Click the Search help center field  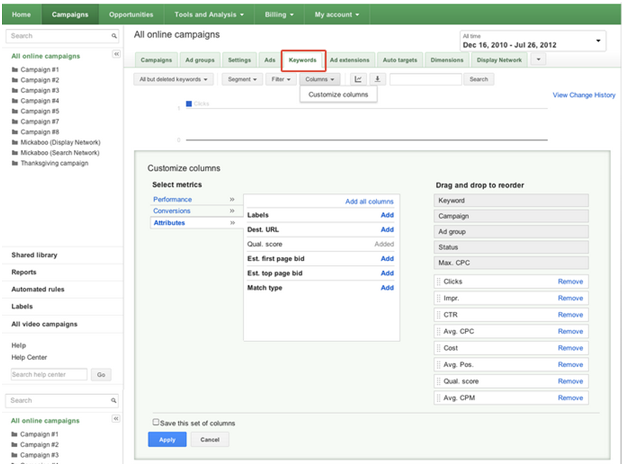pos(49,375)
